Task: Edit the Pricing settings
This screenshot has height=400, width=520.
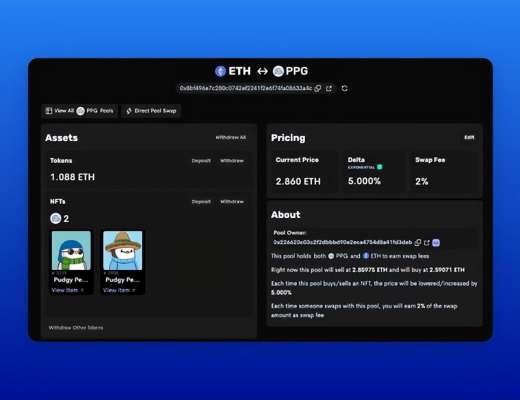Action: [x=469, y=137]
